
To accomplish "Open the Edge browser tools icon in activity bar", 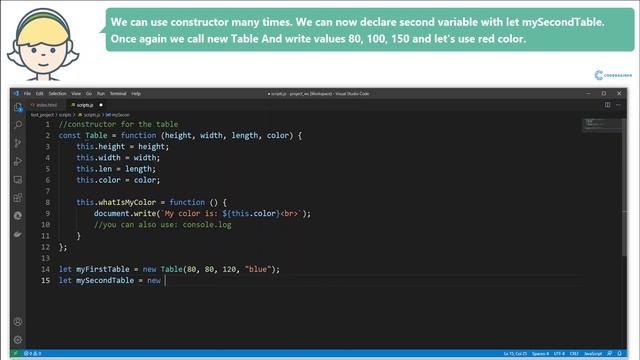I will point(18,216).
